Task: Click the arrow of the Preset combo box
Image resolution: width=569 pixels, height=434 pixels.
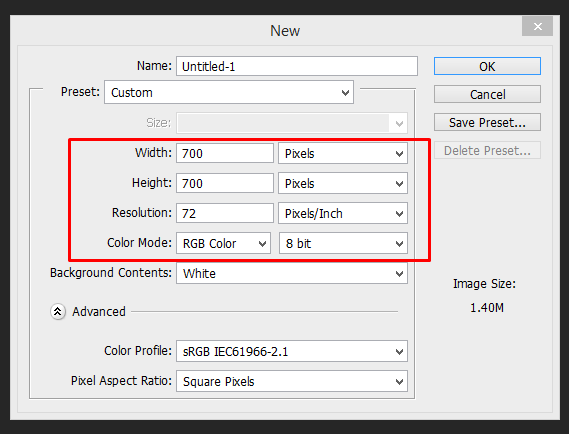Action: click(345, 93)
